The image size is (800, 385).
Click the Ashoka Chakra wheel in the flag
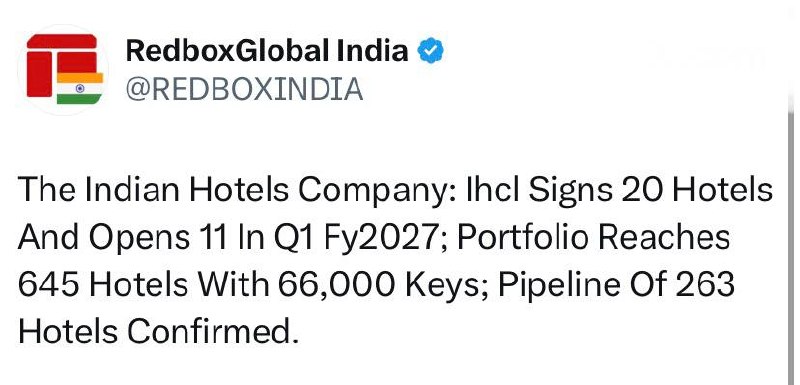point(80,88)
